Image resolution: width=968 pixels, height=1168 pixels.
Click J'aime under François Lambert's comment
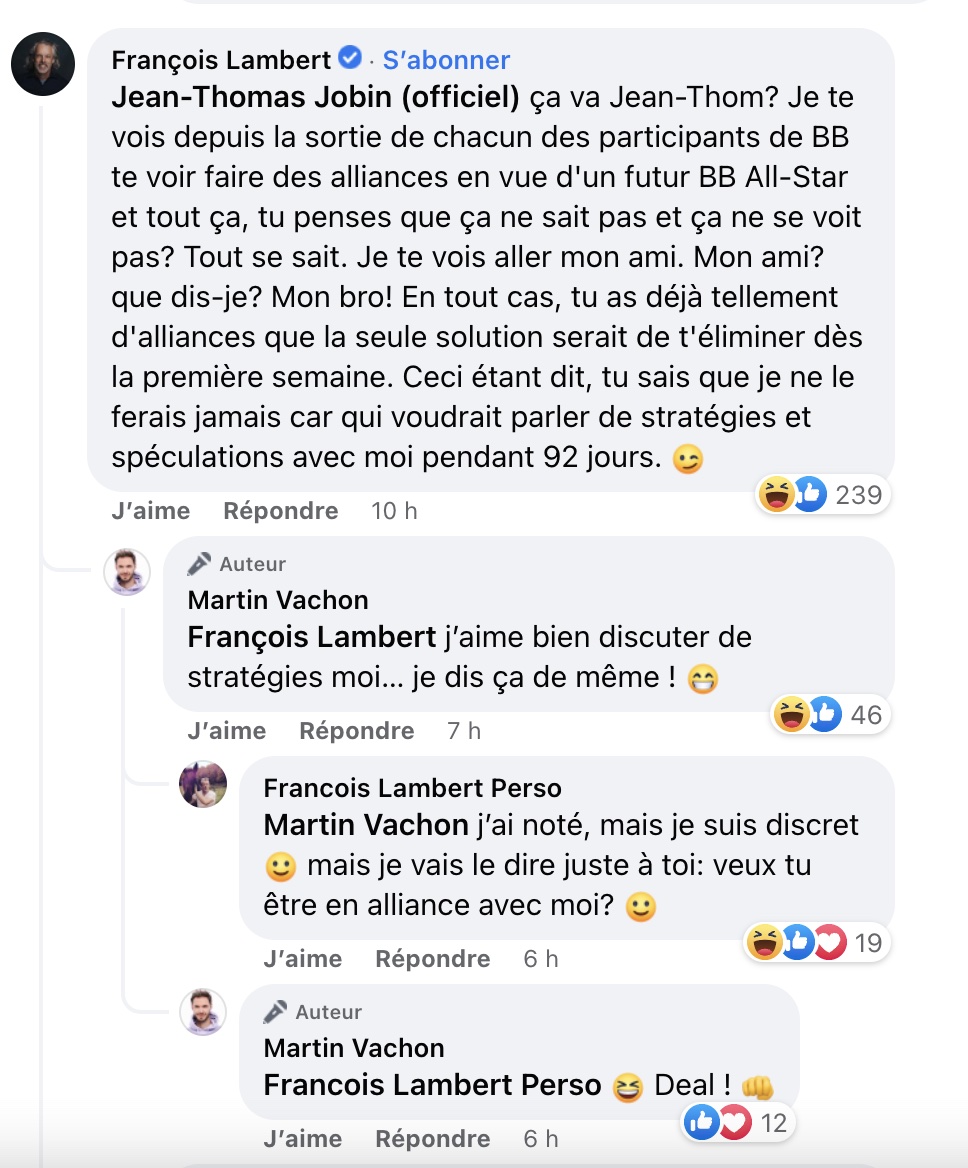pos(151,511)
